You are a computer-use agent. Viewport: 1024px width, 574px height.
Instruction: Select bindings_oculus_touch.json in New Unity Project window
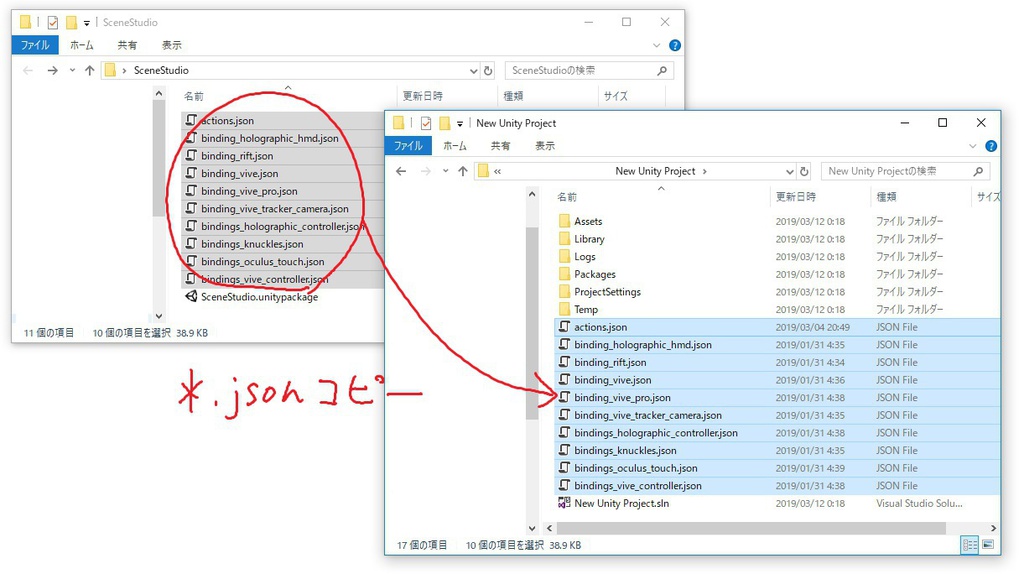click(x=777, y=468)
